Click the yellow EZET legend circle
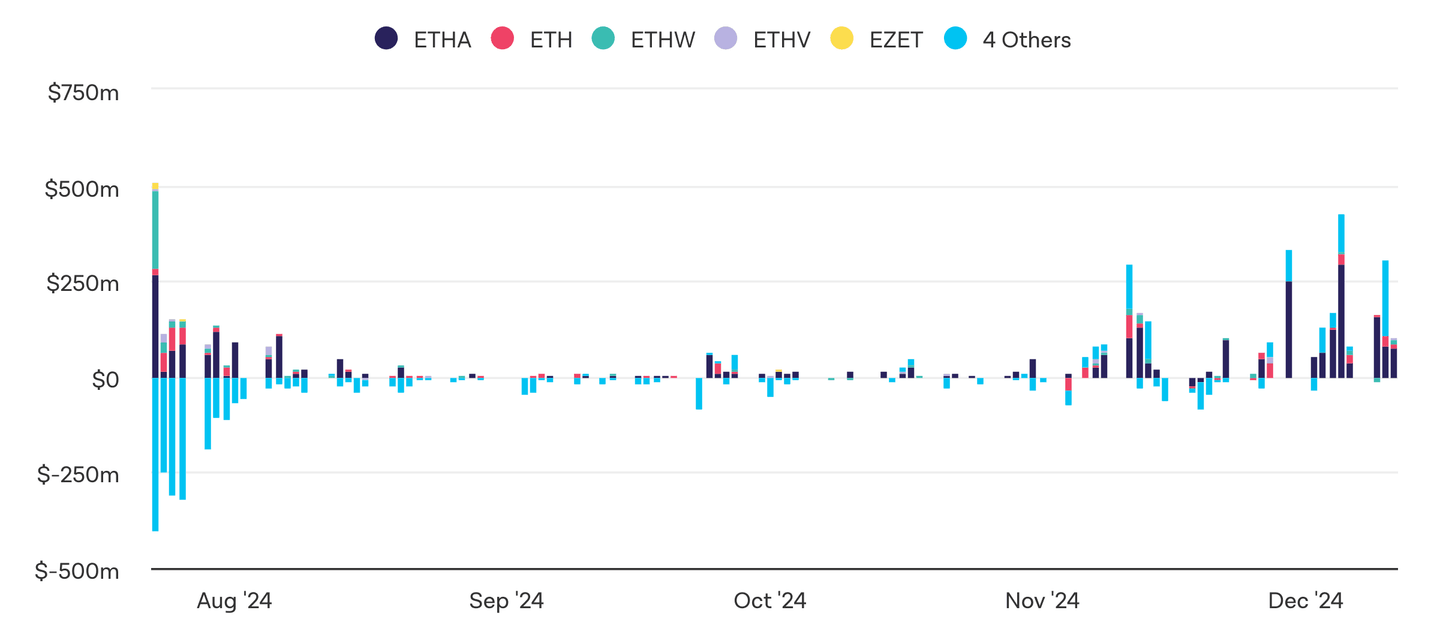Viewport: 1440px width, 631px height. pyautogui.click(x=843, y=40)
